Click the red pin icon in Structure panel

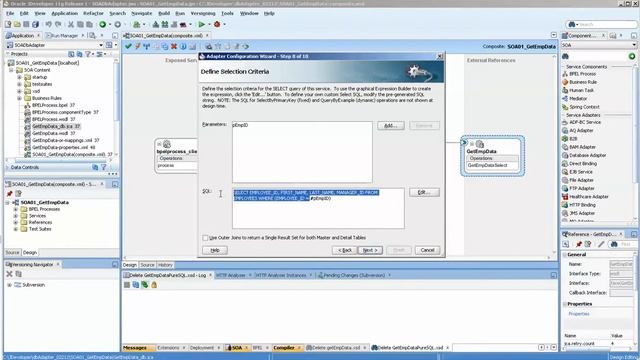(9, 193)
